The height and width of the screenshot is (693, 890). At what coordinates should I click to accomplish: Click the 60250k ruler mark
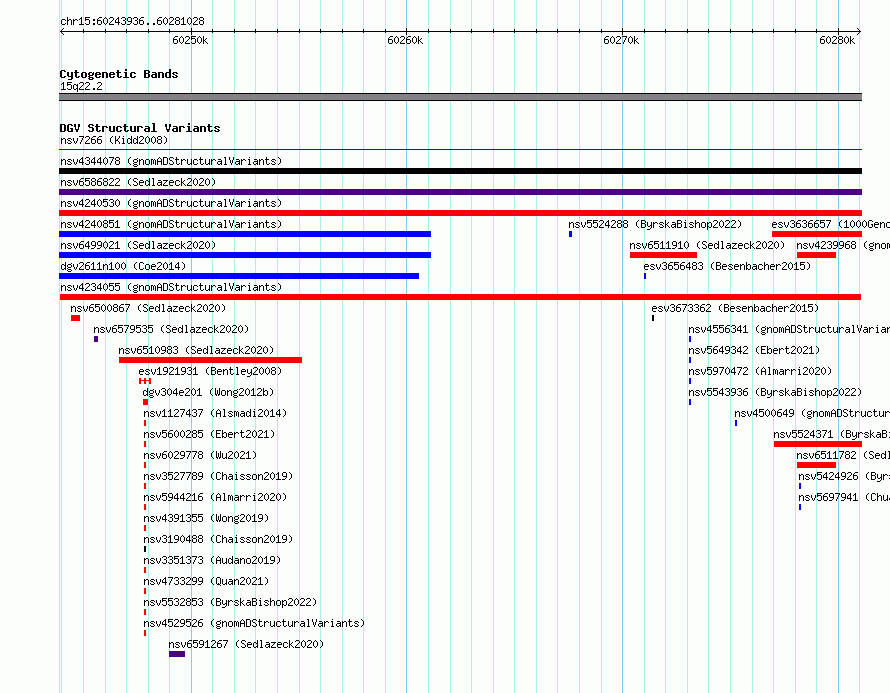[190, 40]
